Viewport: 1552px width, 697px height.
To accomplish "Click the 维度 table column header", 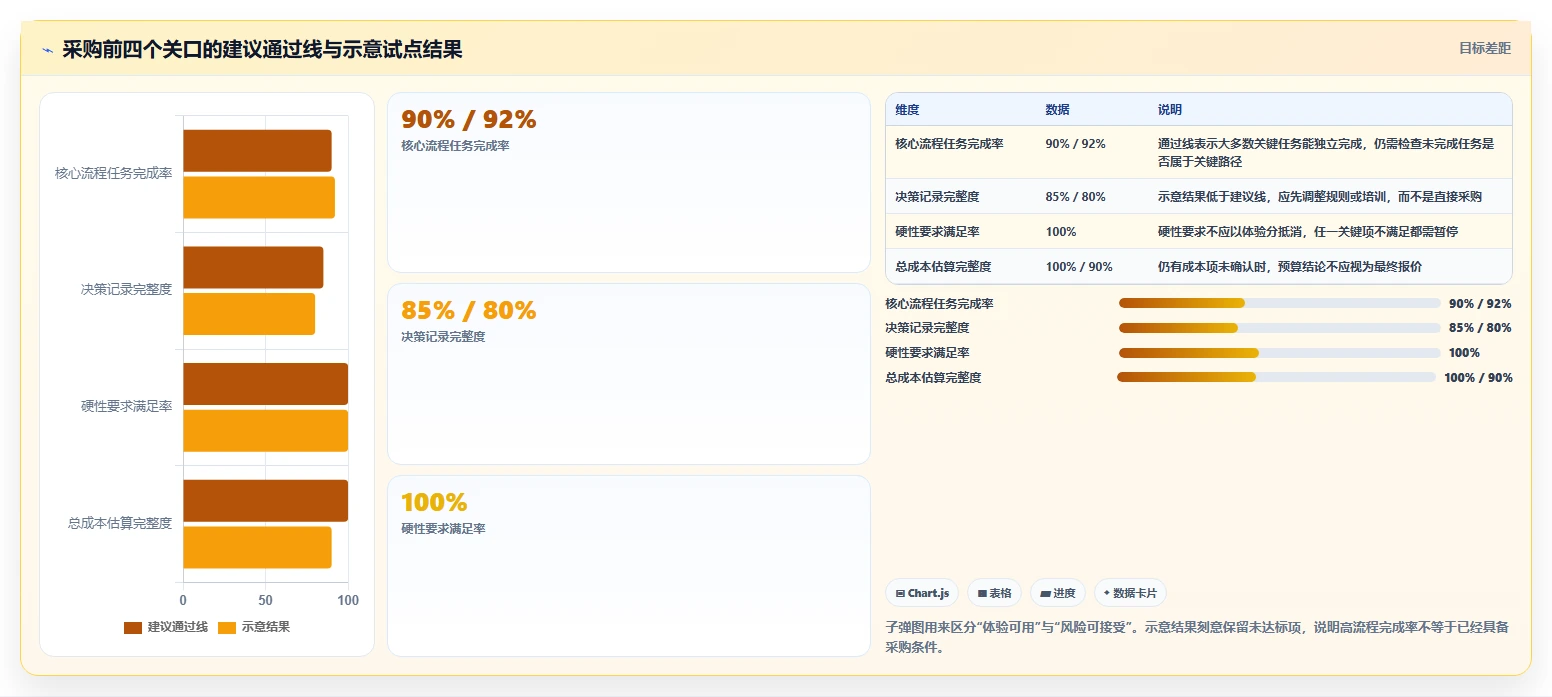I will tap(907, 109).
